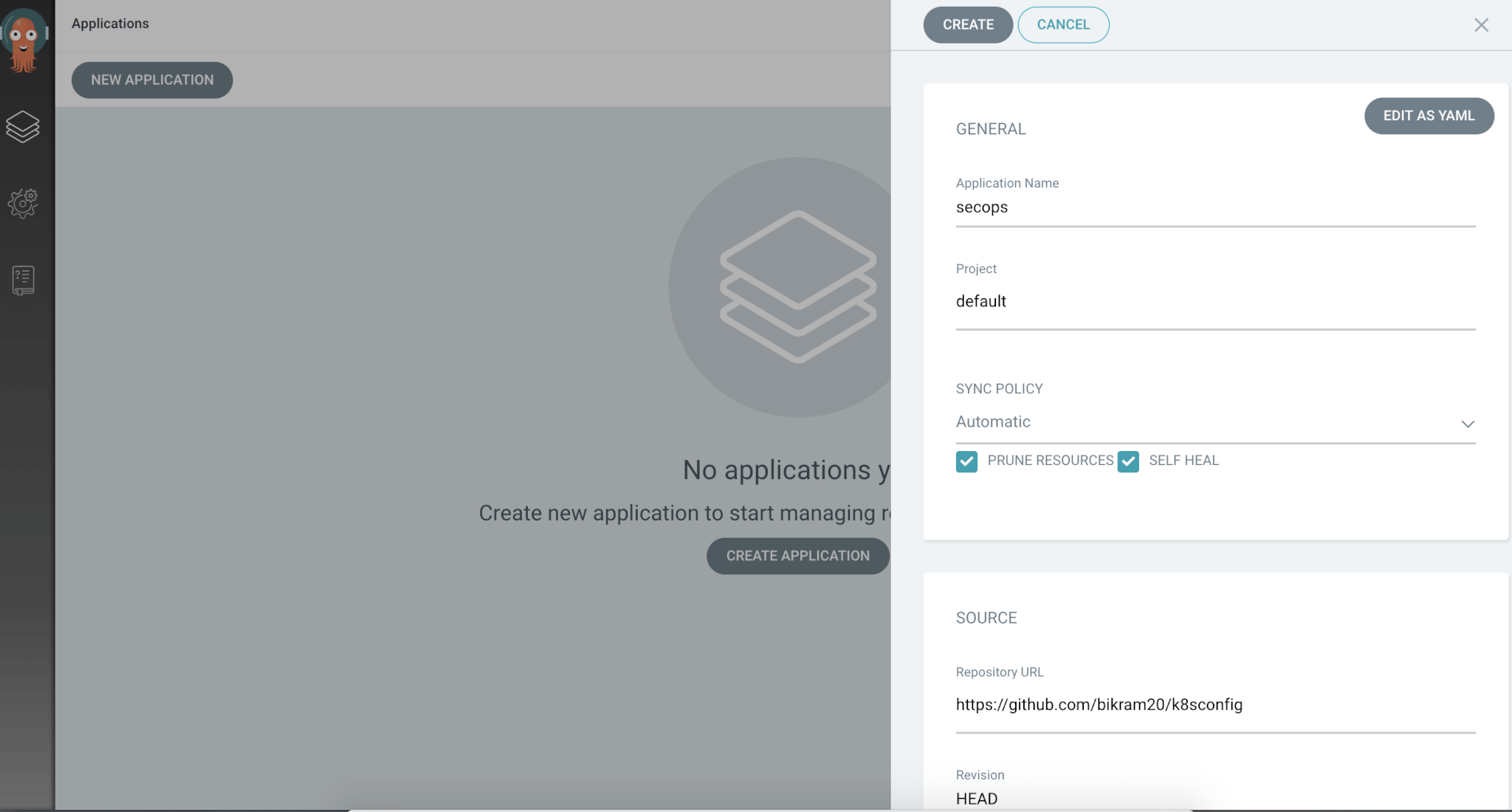
Task: Focus the Application Name field with secops
Action: pos(1215,207)
